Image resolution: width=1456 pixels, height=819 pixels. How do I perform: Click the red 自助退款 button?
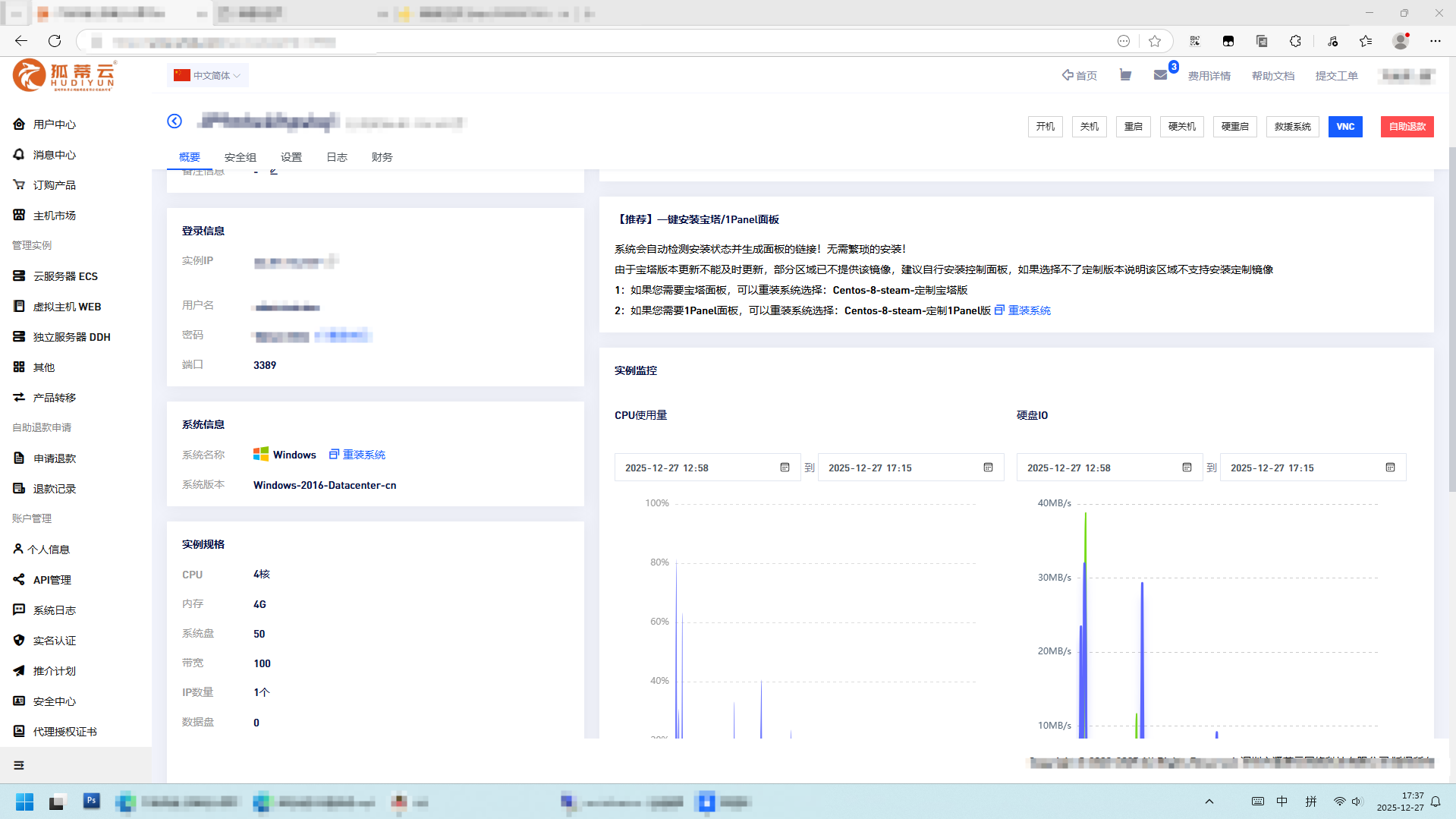click(x=1407, y=127)
